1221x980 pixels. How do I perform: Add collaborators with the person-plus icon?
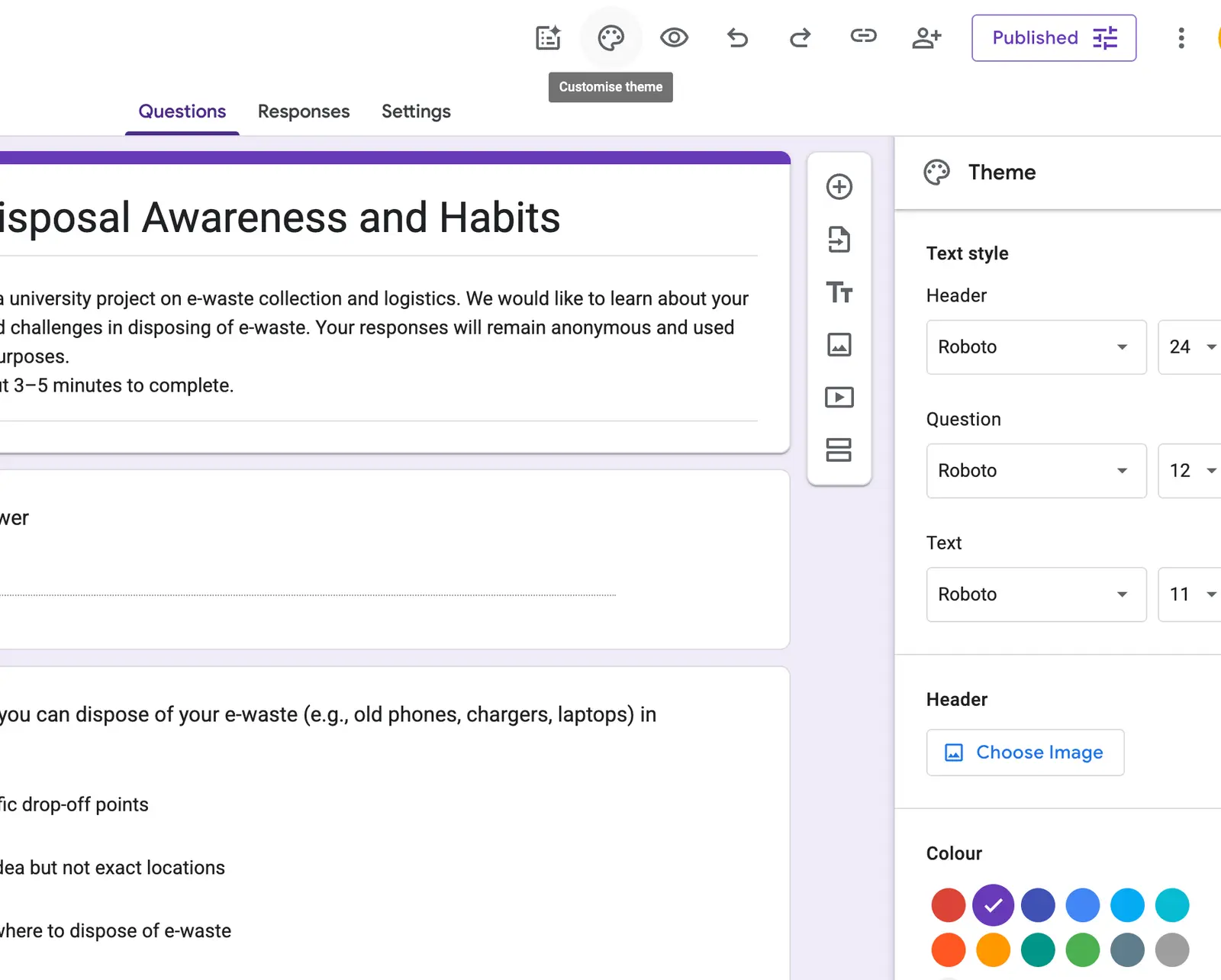[926, 37]
